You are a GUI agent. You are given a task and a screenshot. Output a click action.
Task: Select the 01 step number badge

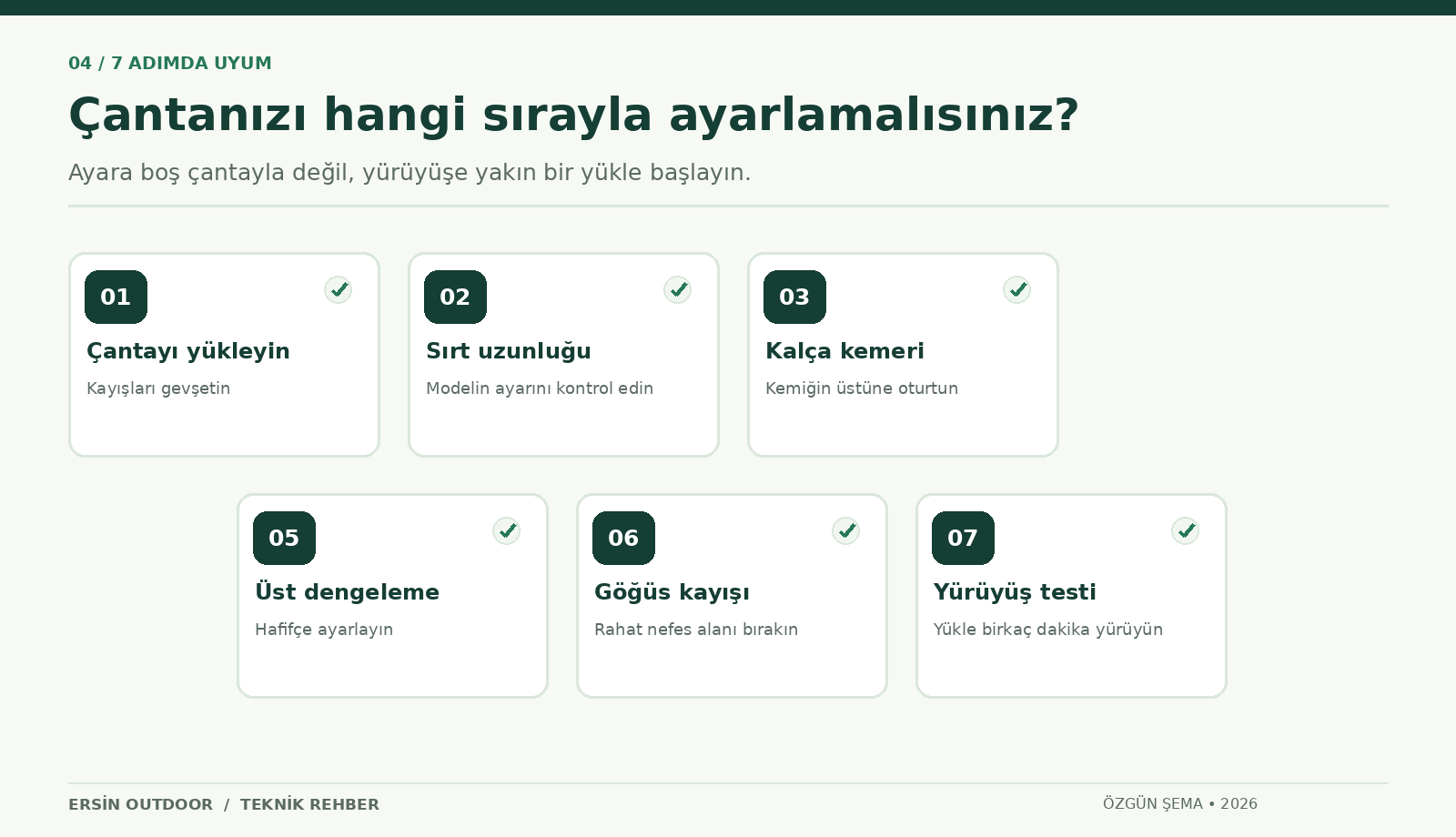[116, 297]
